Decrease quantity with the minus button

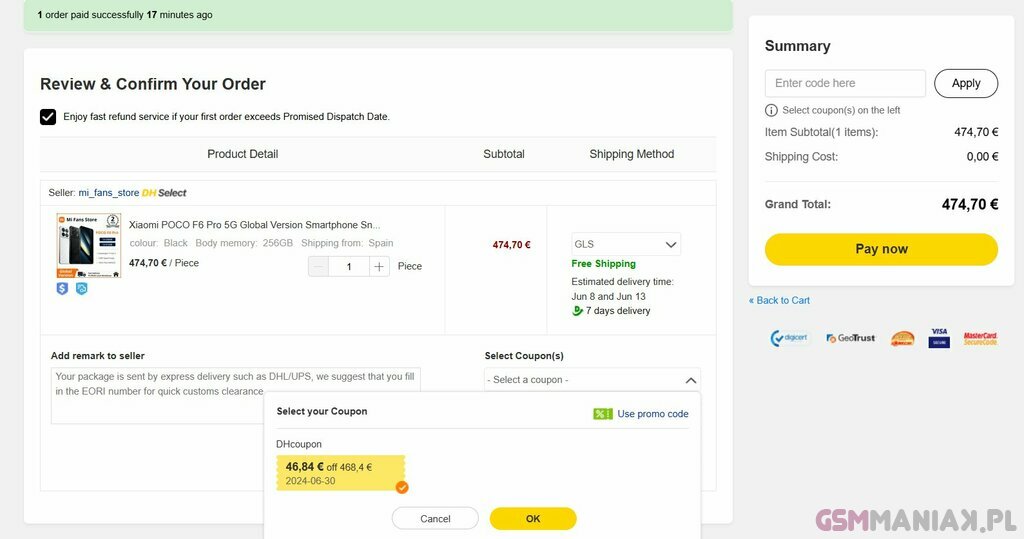318,266
